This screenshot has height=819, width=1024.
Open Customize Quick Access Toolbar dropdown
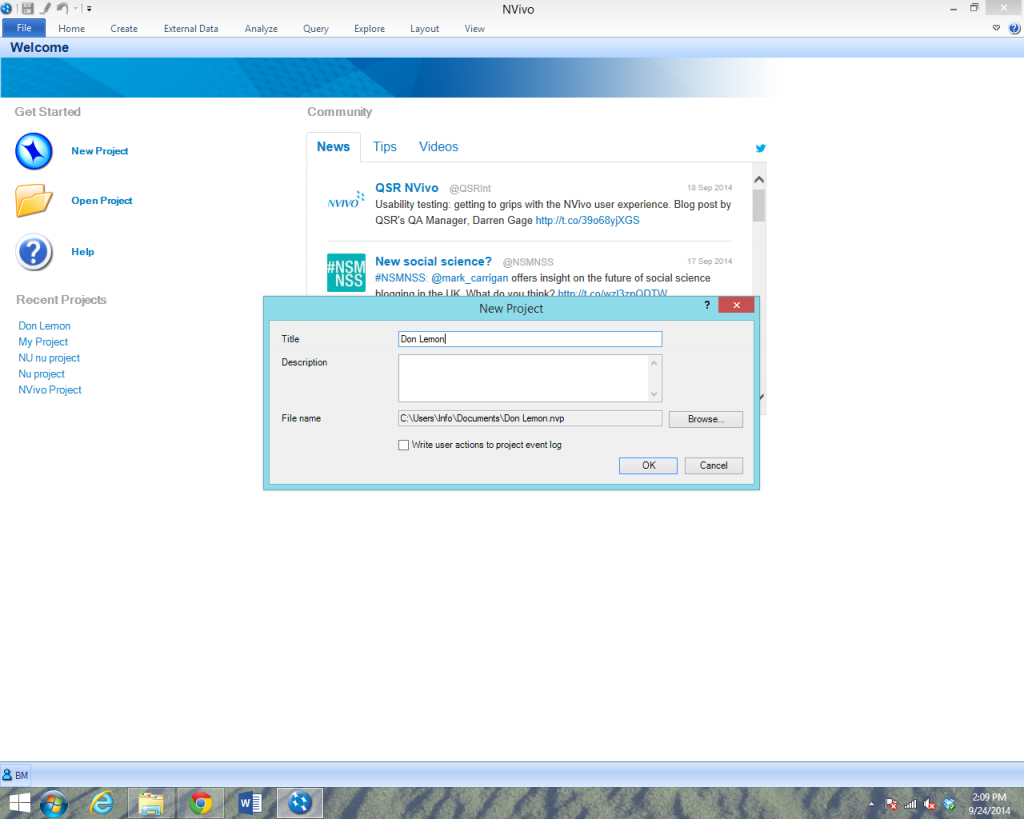pyautogui.click(x=89, y=9)
